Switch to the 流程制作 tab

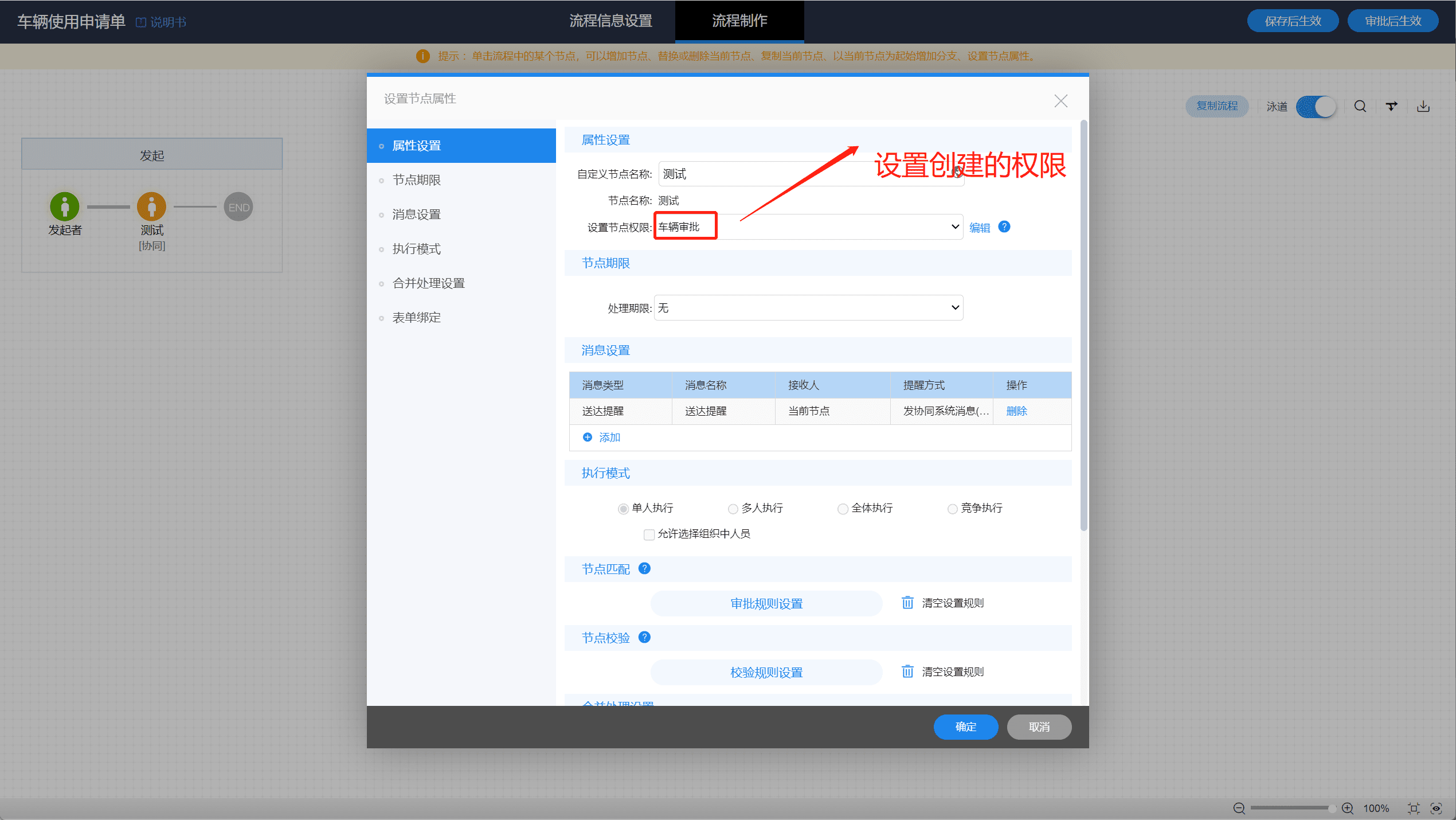pyautogui.click(x=739, y=21)
